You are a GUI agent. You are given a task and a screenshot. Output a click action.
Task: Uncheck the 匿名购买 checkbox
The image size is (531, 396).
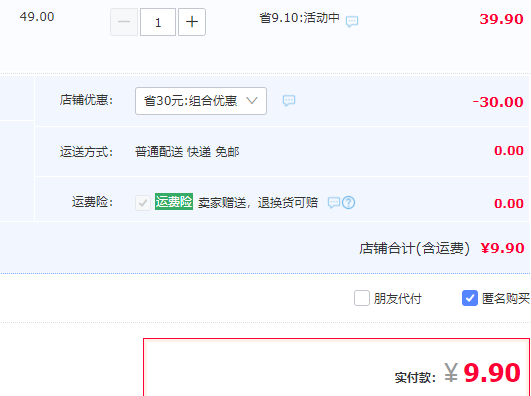(470, 298)
